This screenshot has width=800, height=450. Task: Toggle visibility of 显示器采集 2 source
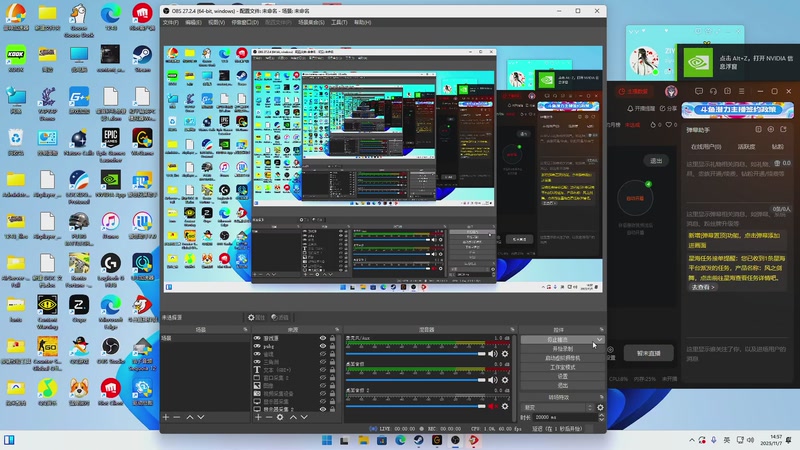click(322, 409)
